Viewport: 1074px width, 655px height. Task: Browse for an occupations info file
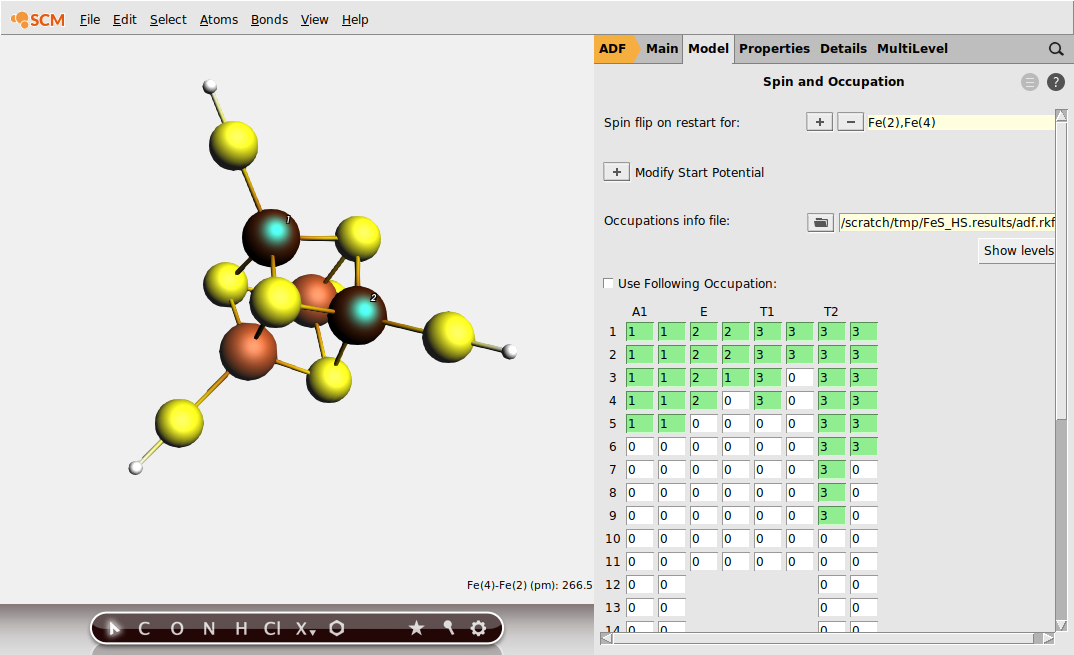819,222
